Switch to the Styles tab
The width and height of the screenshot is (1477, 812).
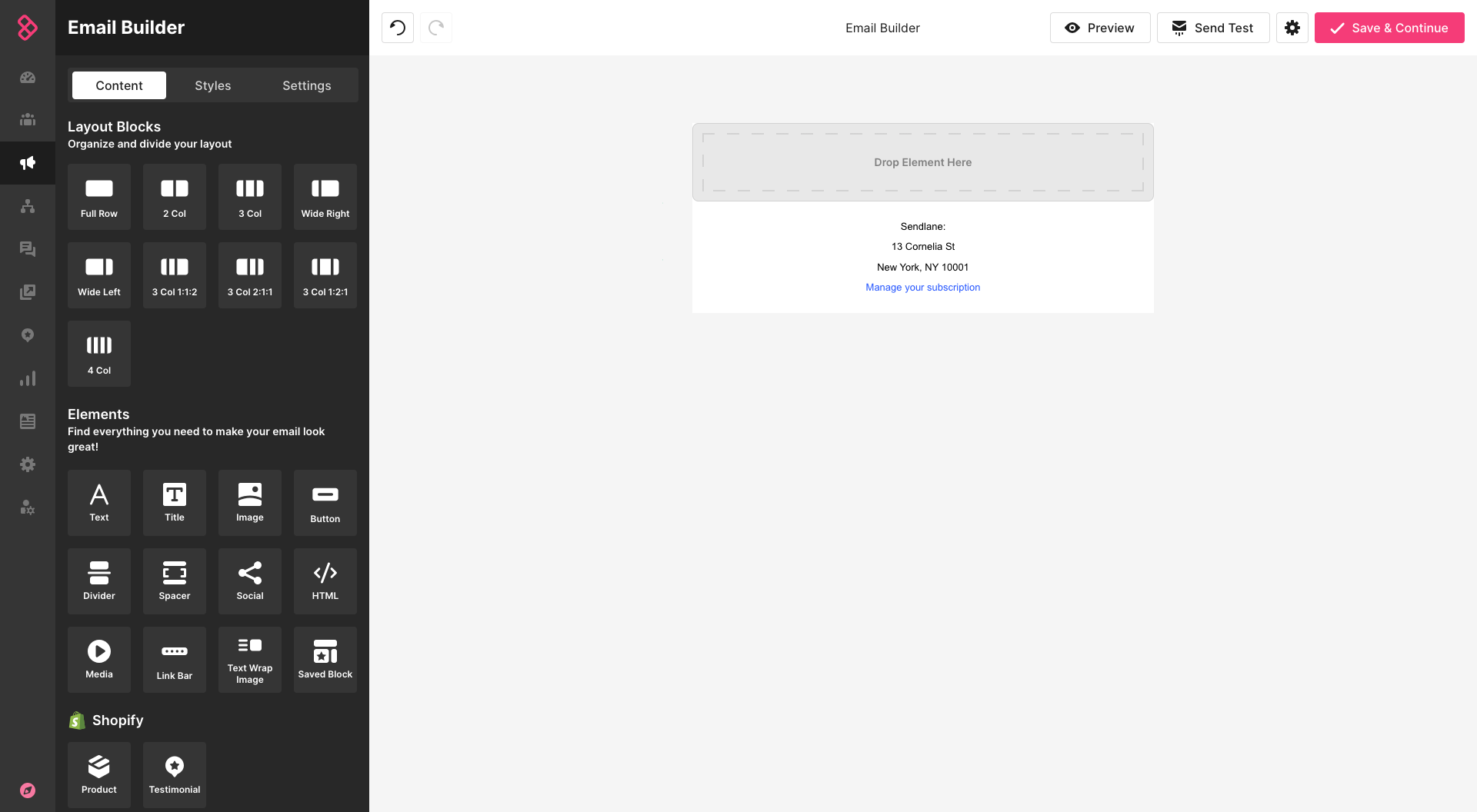click(x=212, y=85)
